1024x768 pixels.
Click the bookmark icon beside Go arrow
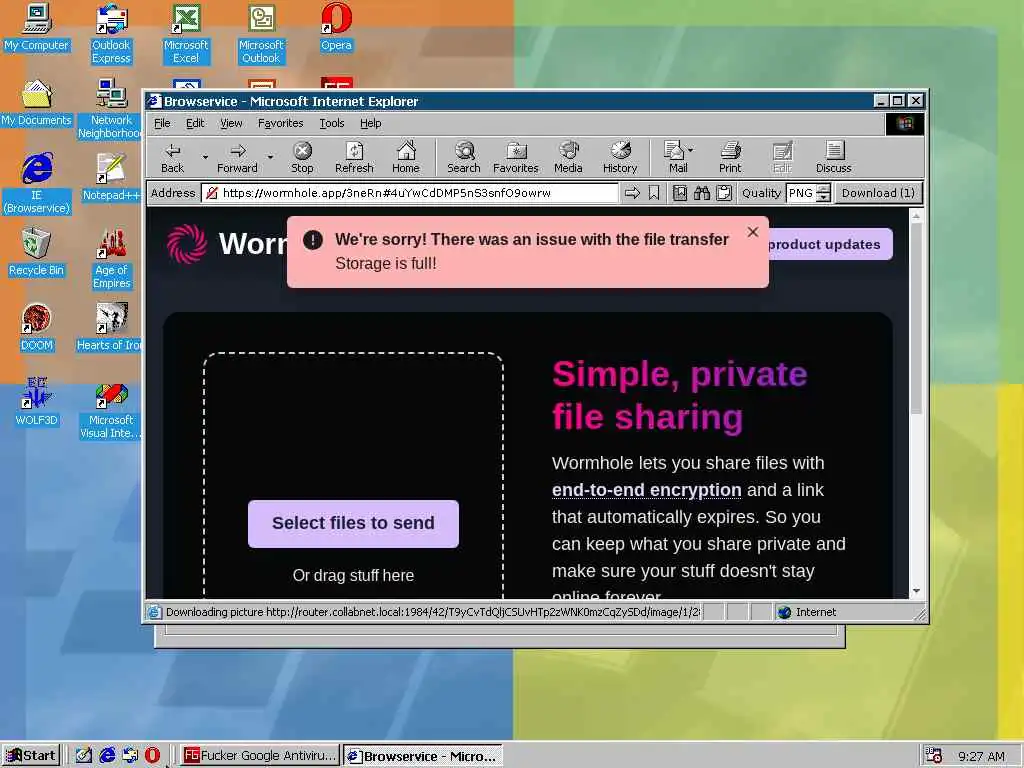coord(654,193)
